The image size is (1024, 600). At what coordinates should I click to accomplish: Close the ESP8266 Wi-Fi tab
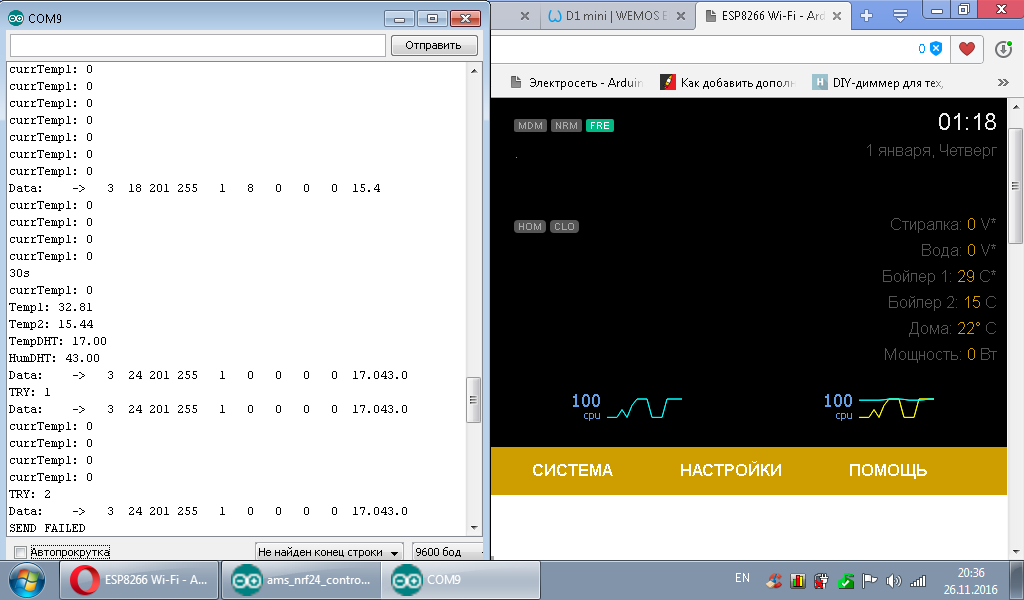(837, 16)
